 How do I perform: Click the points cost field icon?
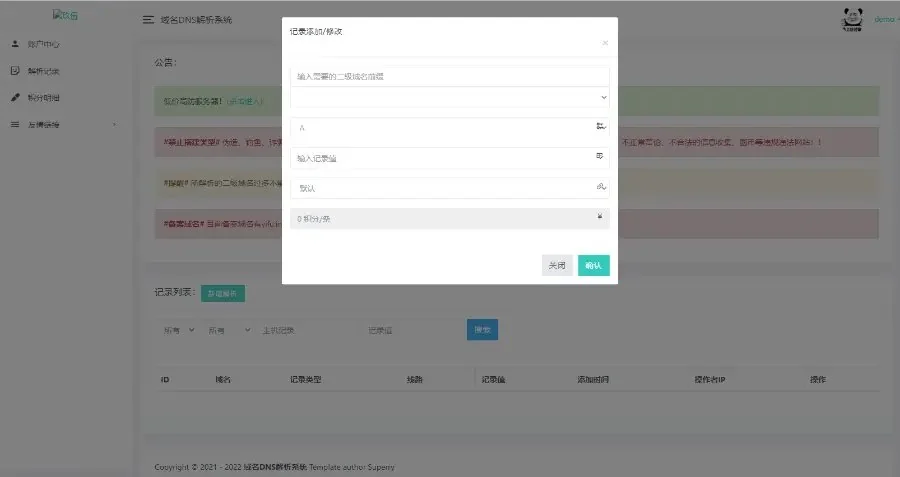point(600,216)
